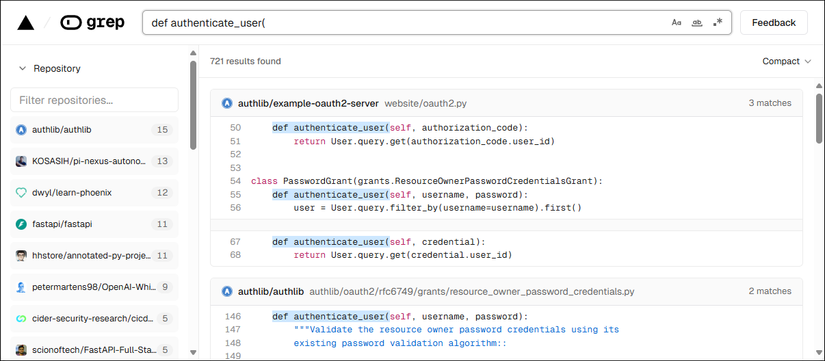Click authlib/authlib result avatar icon

click(x=227, y=291)
